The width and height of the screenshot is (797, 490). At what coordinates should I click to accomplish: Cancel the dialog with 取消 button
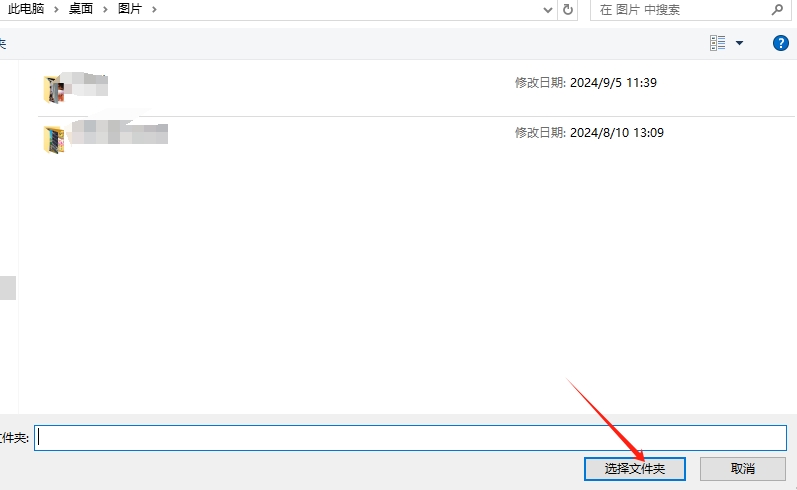tap(742, 468)
